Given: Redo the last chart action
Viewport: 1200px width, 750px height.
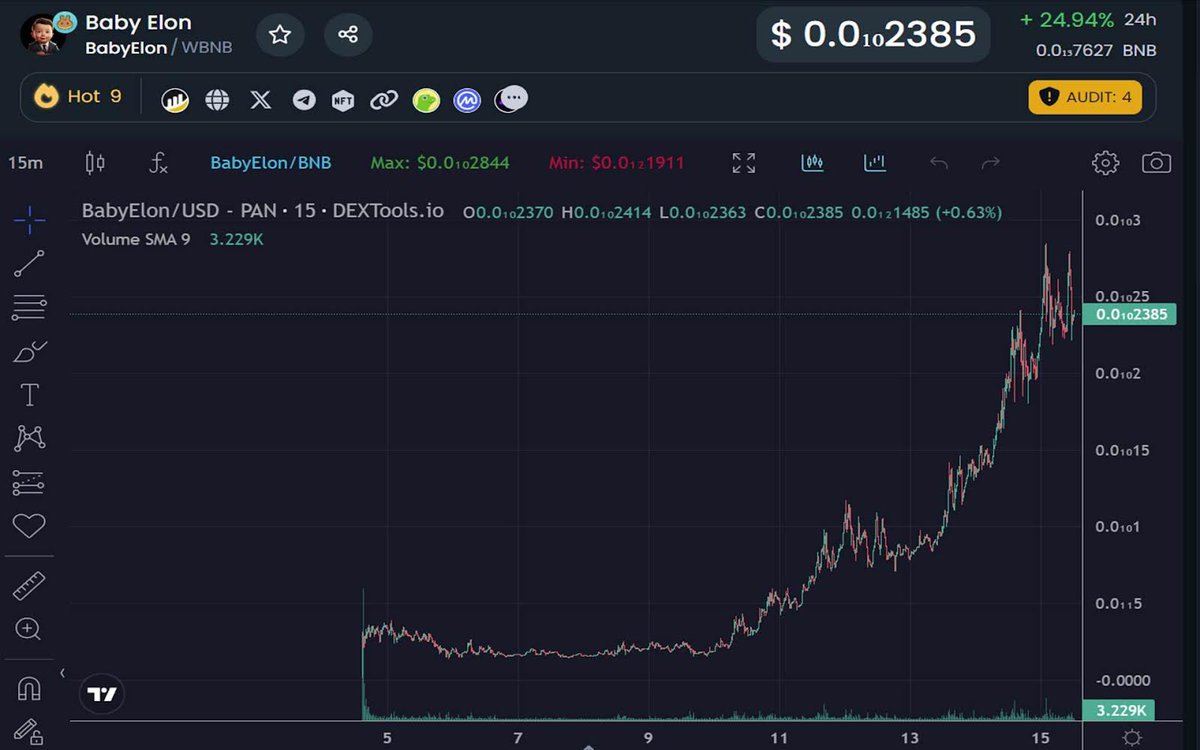Looking at the screenshot, I should 990,163.
